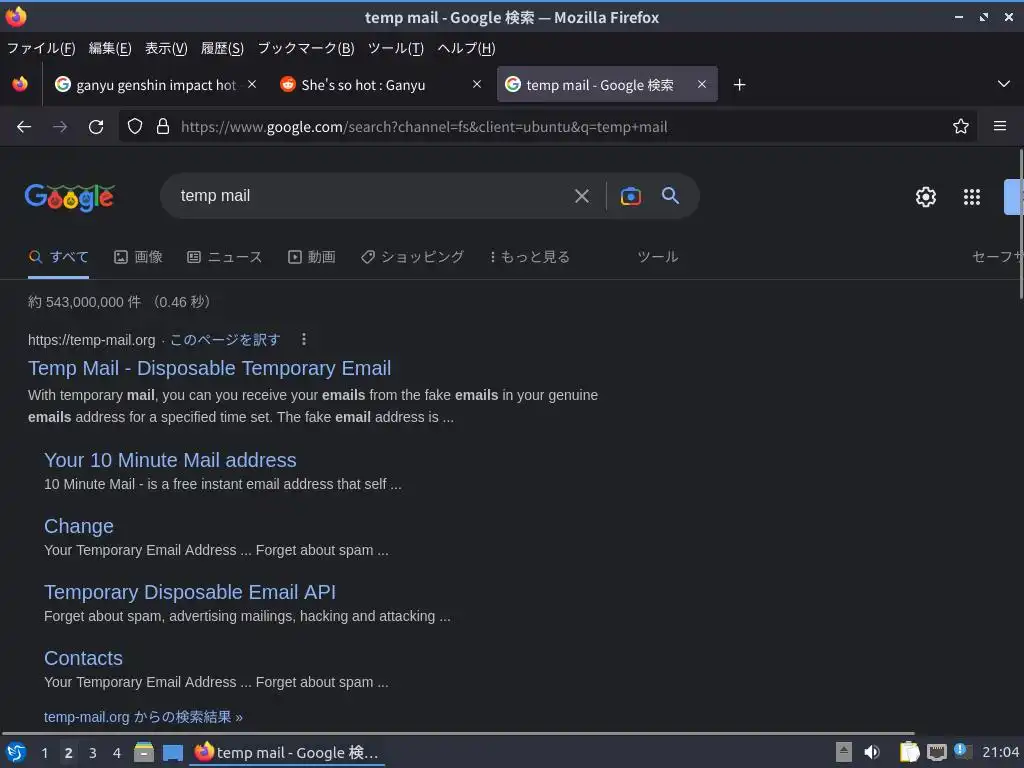Click show desktop icon in taskbar
Screen dimensions: 1024x768
click(x=172, y=753)
